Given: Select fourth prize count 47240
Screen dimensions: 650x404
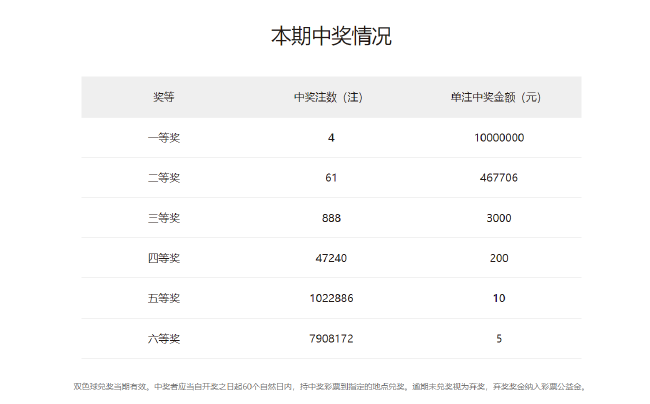Looking at the screenshot, I should pyautogui.click(x=331, y=258).
